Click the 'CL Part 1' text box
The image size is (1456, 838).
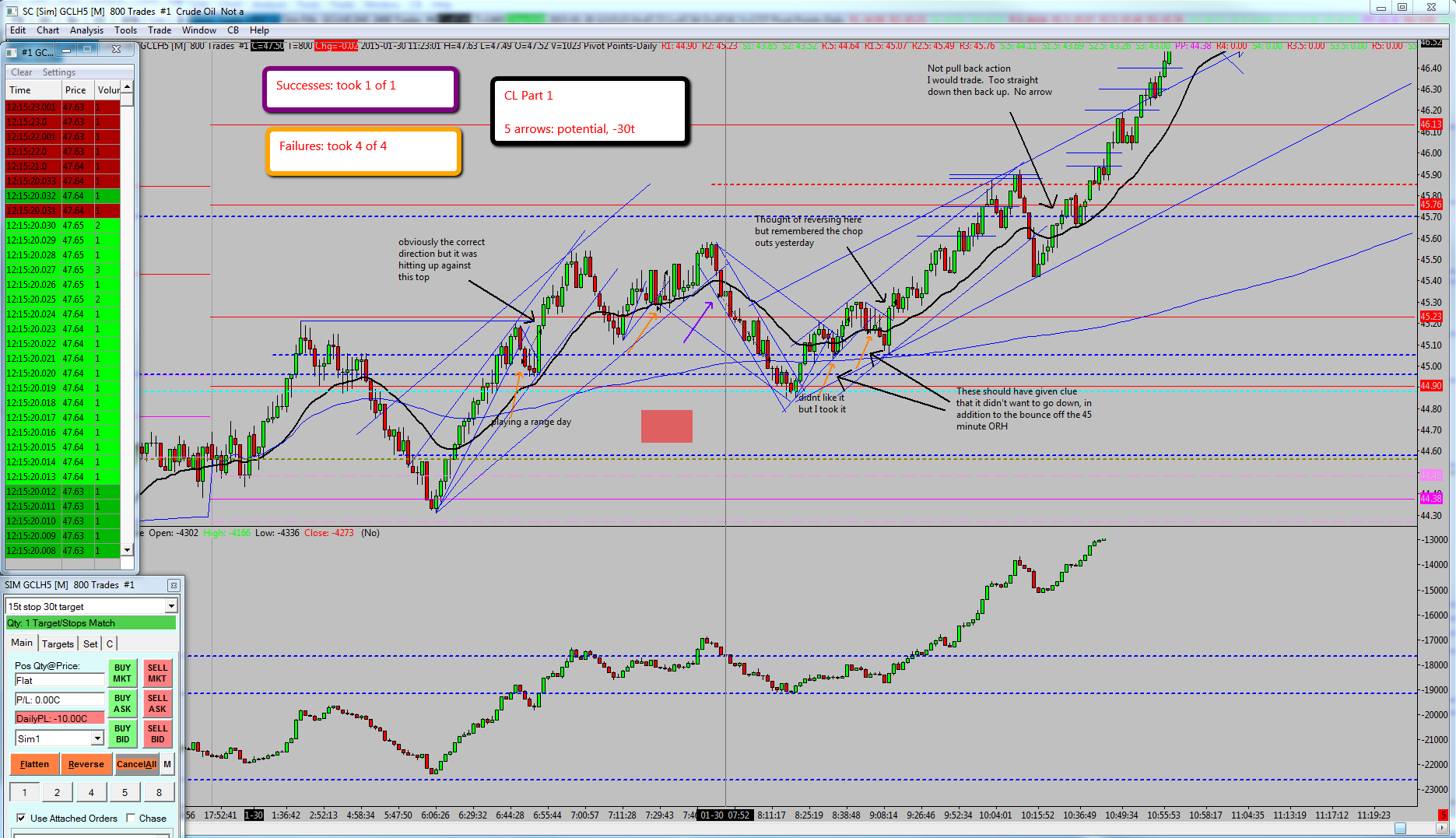[590, 111]
